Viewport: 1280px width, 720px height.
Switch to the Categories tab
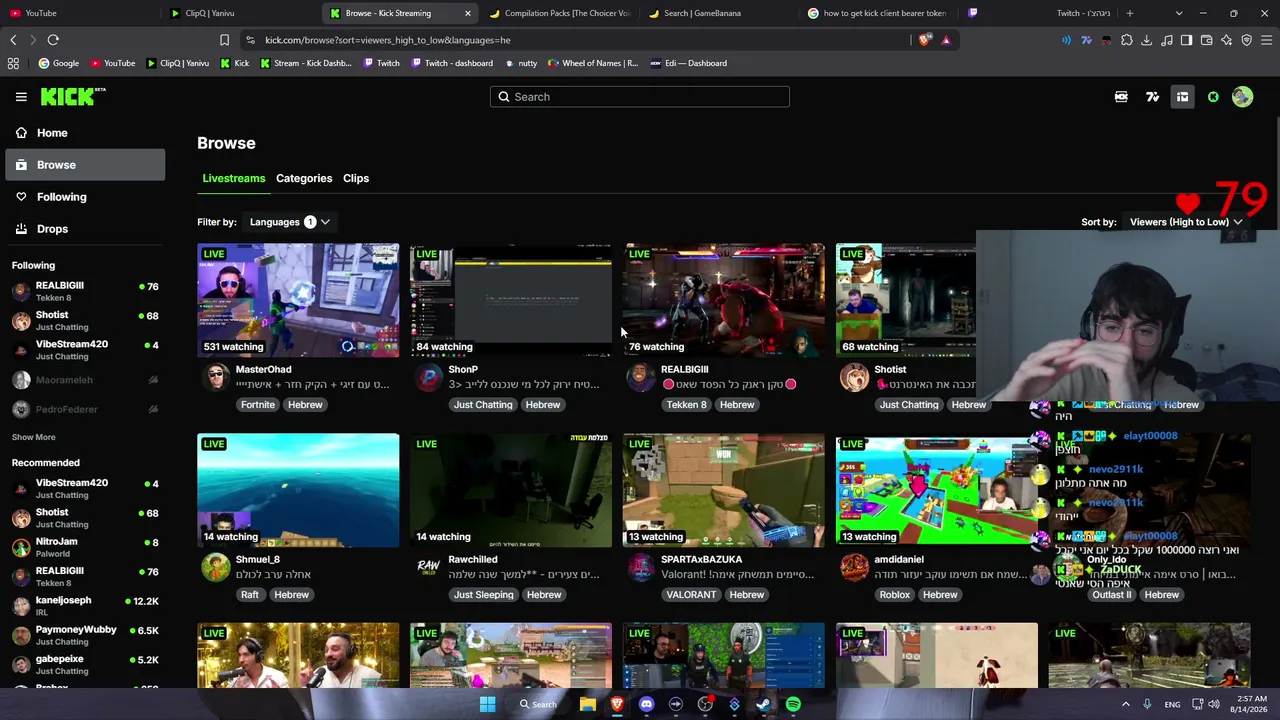[x=304, y=178]
